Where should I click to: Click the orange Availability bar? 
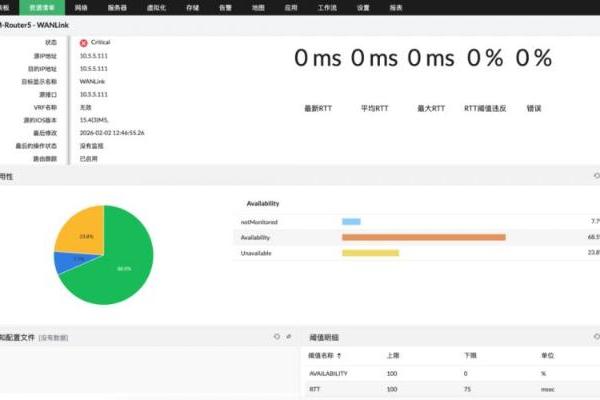tap(424, 237)
